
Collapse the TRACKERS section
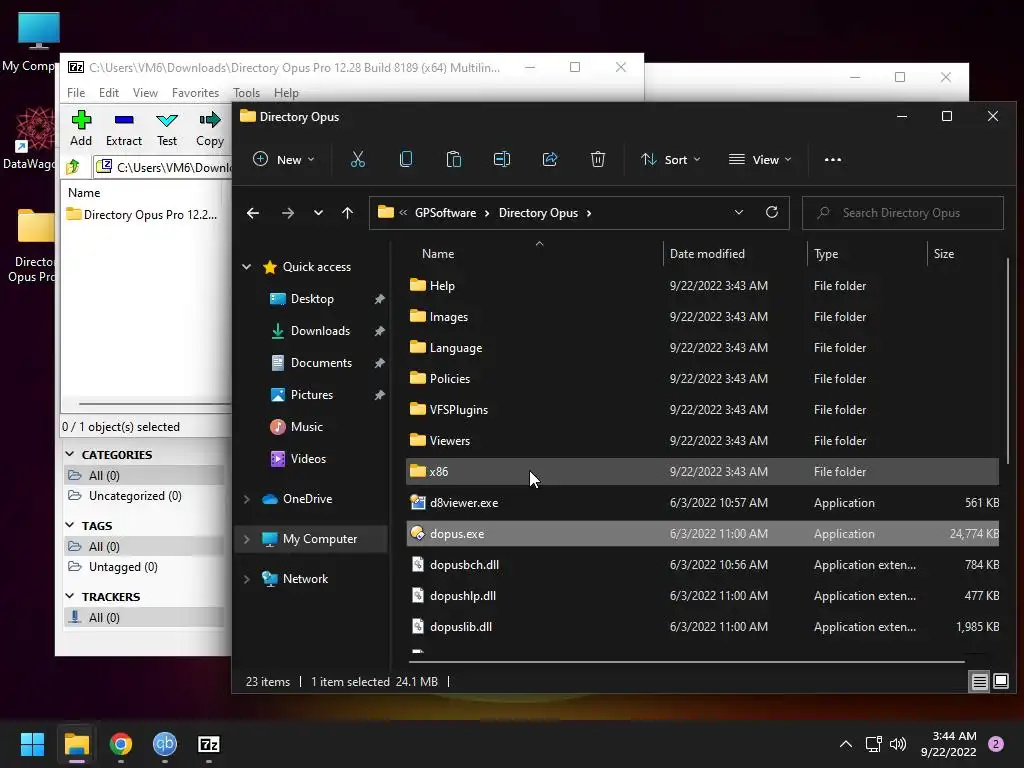click(70, 596)
